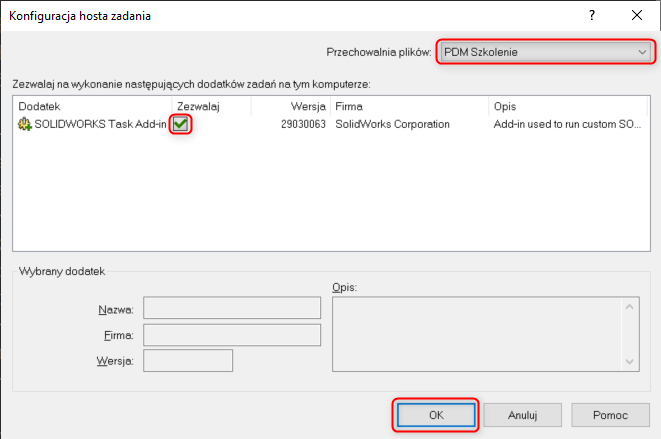The width and height of the screenshot is (661, 439).
Task: Toggle the Zezwalaj checkbox for SOLIDWORKS Task Add-in
Action: 181,124
